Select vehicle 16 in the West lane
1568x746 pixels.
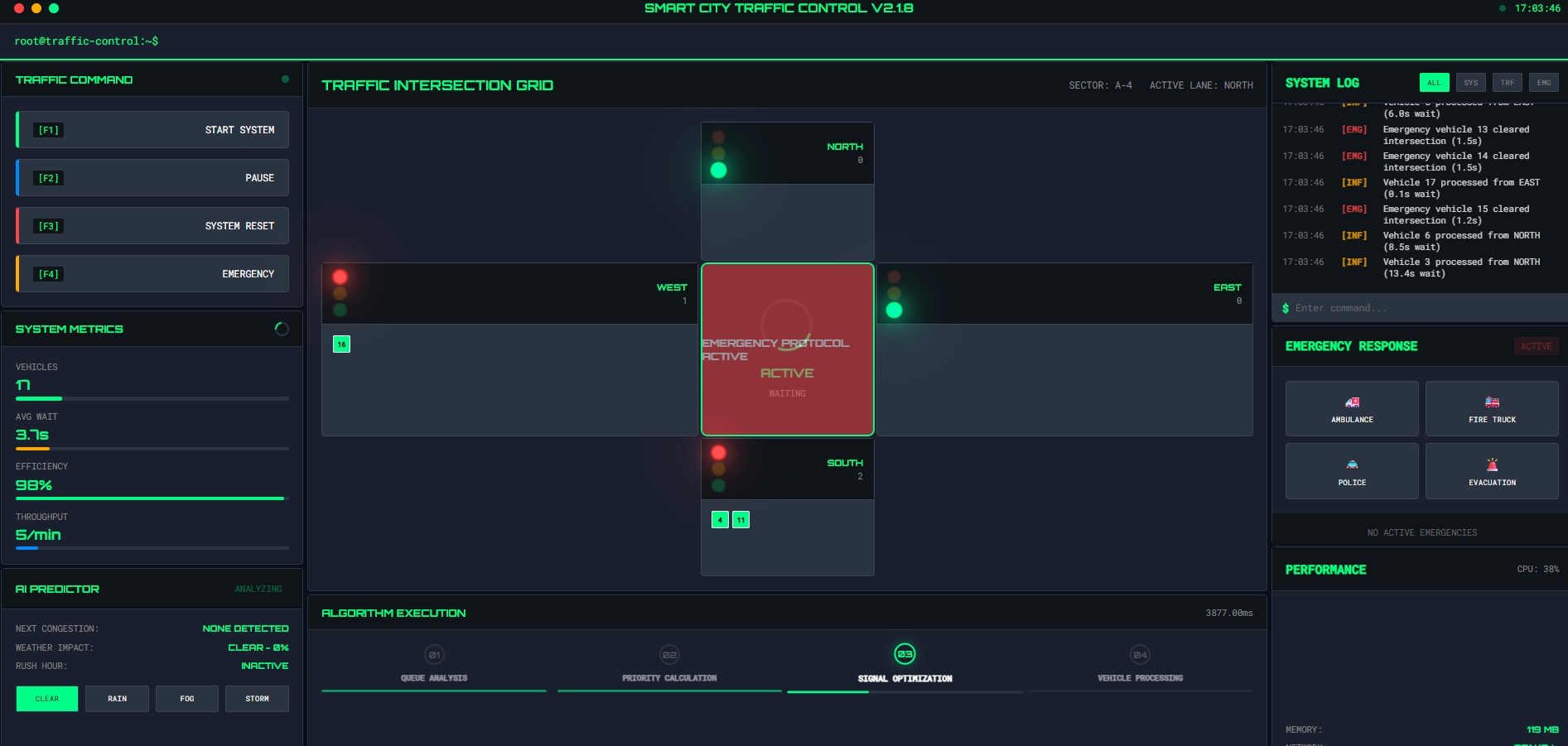tap(341, 344)
